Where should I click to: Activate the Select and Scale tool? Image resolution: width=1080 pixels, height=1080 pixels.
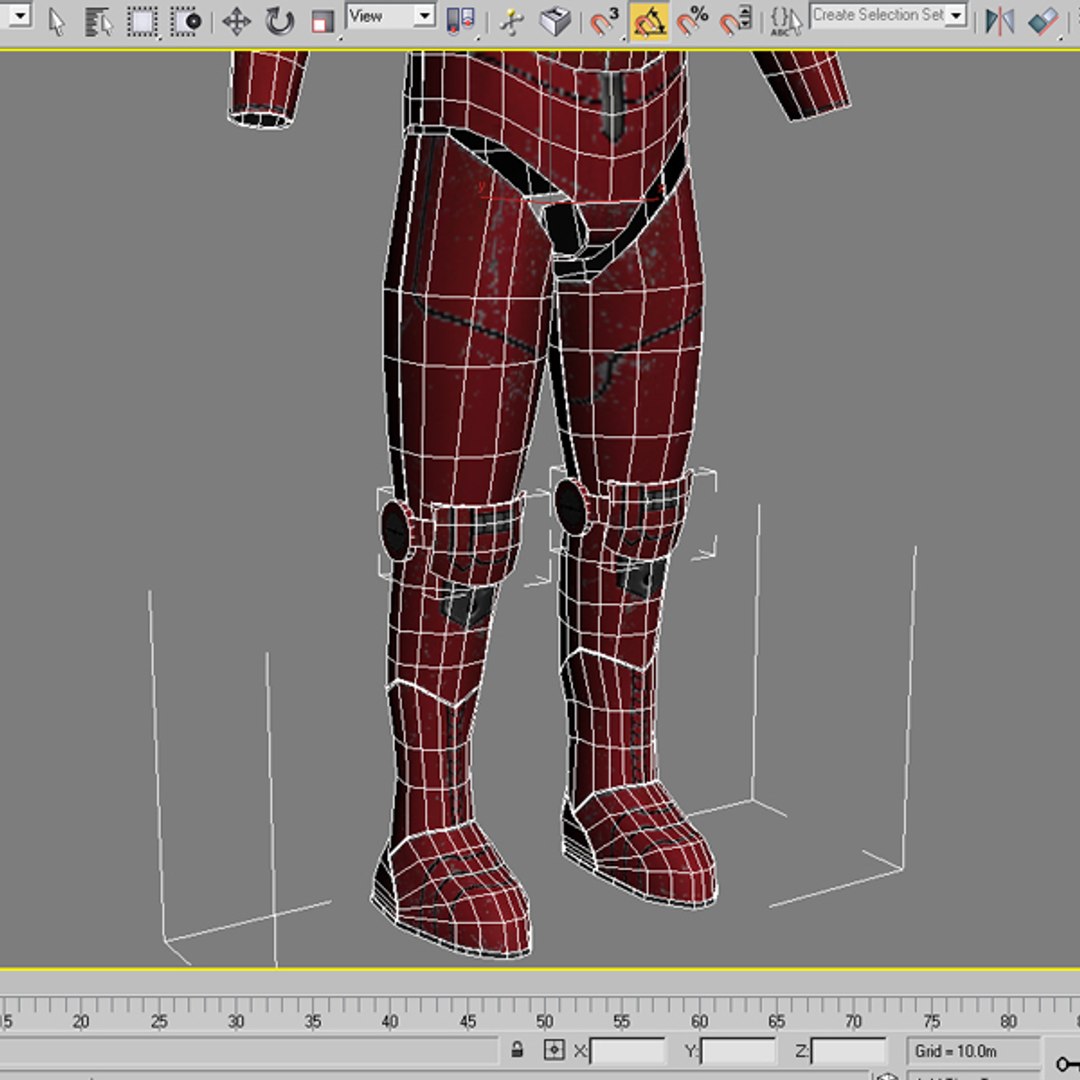(x=322, y=21)
